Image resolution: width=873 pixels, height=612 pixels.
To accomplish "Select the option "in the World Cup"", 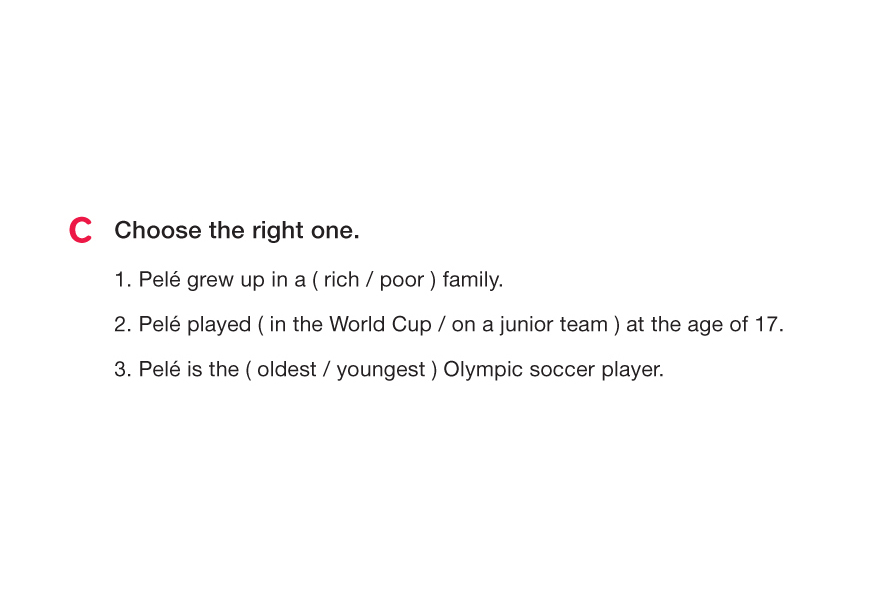I will (351, 325).
